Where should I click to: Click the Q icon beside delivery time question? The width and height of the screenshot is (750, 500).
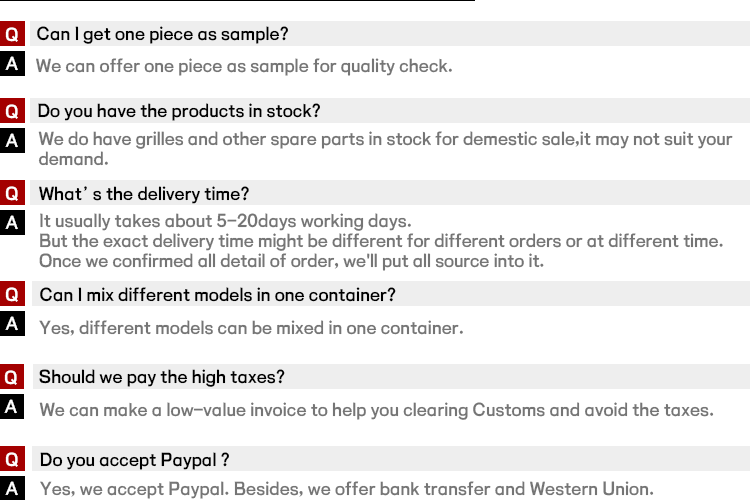pyautogui.click(x=12, y=194)
